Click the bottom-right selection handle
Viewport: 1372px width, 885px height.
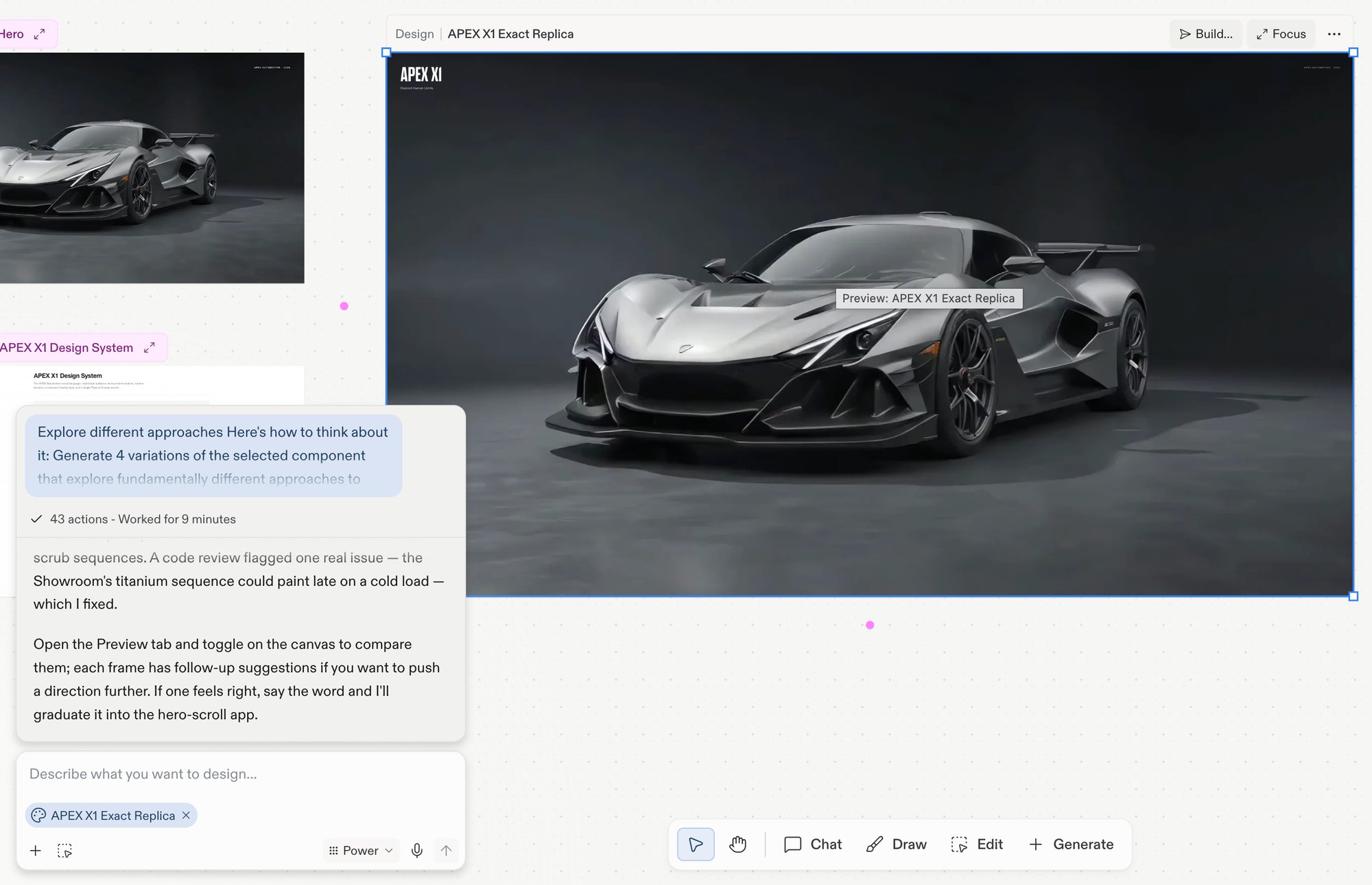tap(1353, 596)
